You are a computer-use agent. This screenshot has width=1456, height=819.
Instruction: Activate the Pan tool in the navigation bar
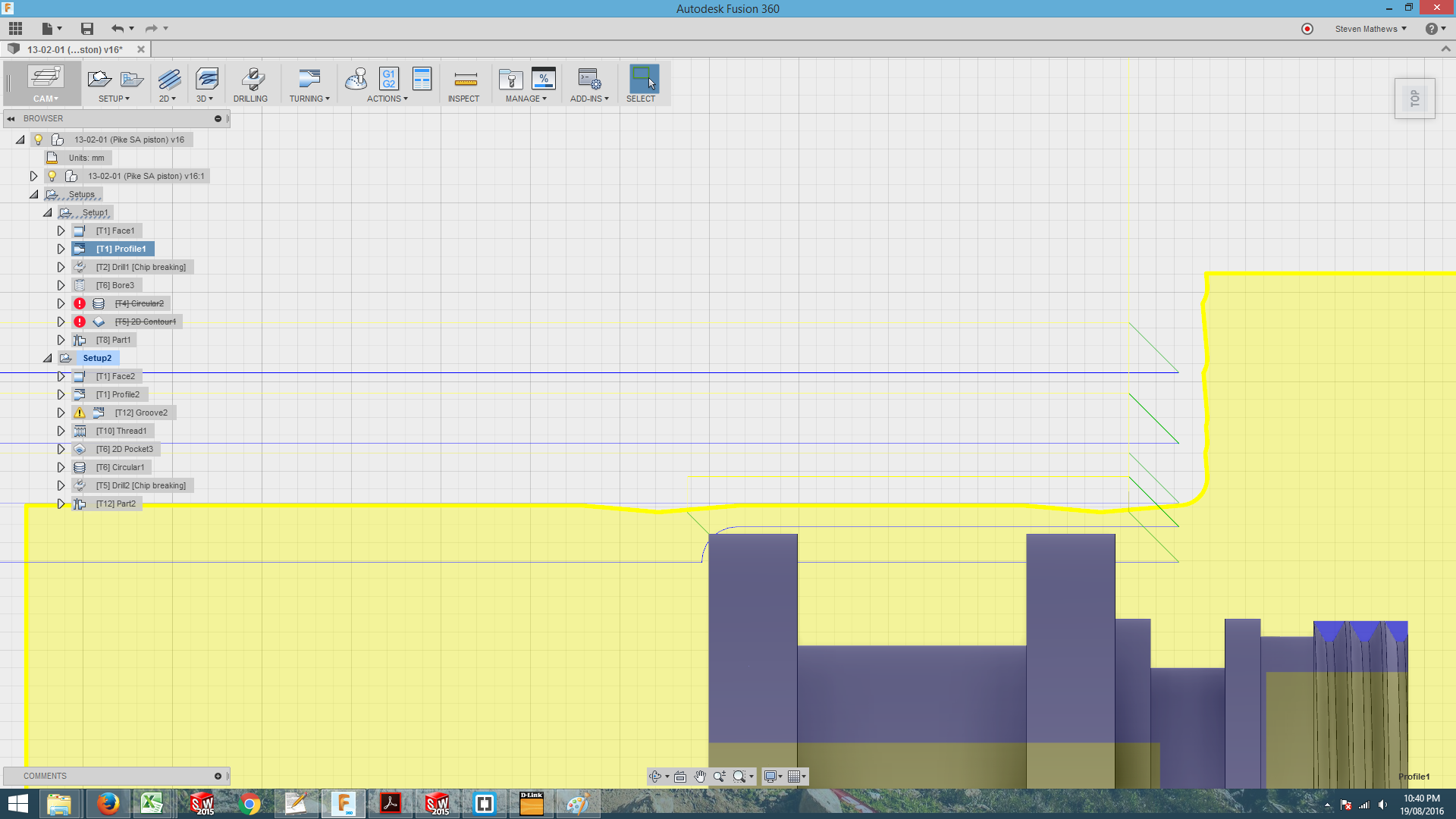699,776
